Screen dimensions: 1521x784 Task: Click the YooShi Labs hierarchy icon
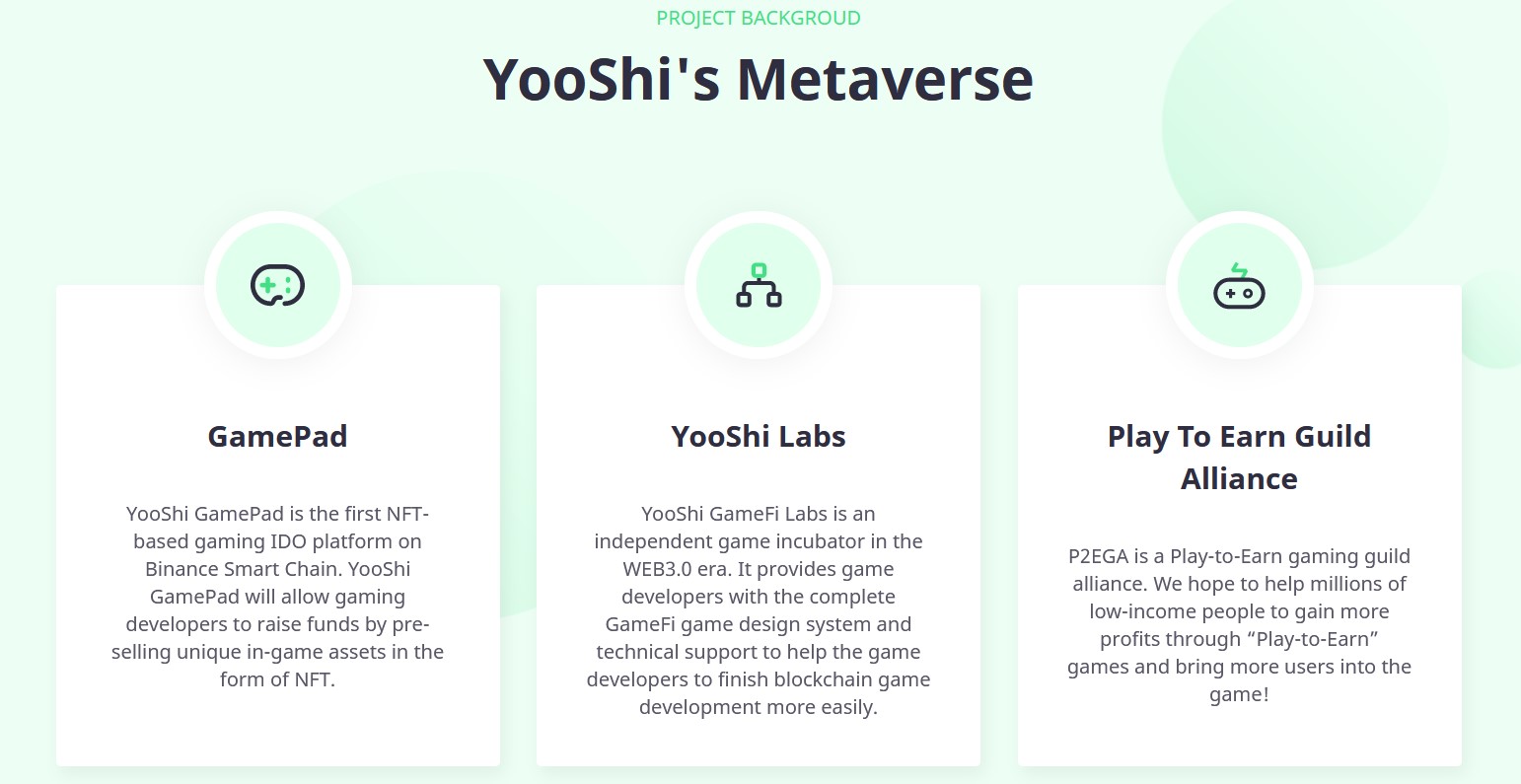(x=759, y=285)
